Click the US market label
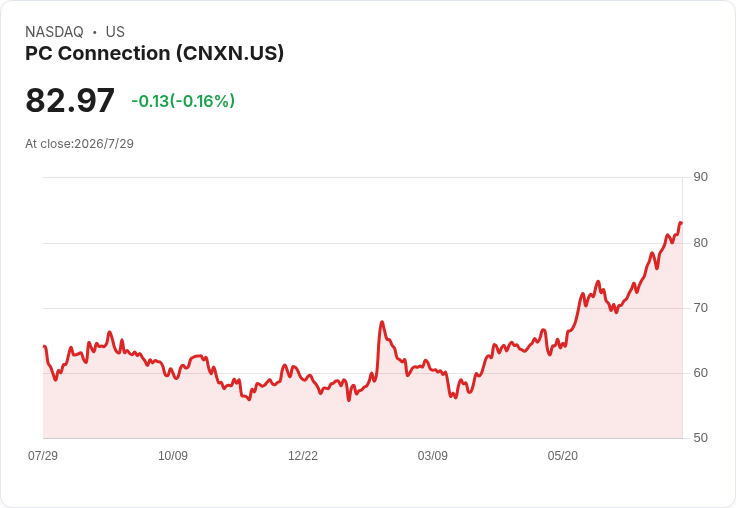This screenshot has width=736, height=508. coord(115,32)
